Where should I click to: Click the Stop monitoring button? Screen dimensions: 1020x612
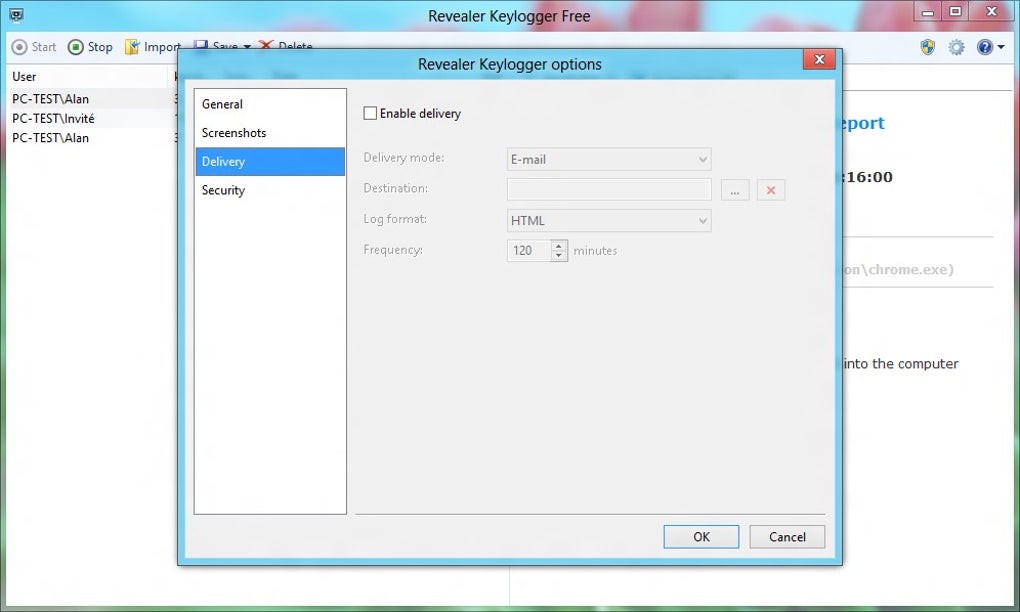tap(90, 47)
